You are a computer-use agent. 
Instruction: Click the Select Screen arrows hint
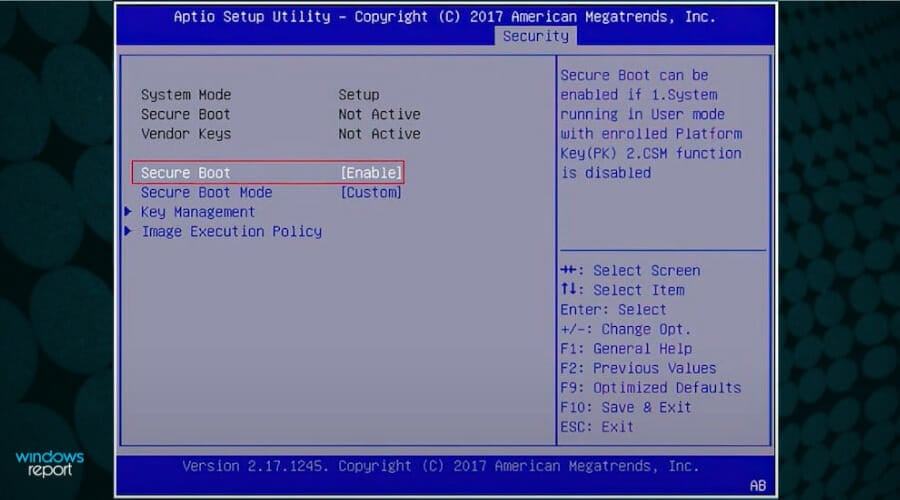(x=630, y=270)
